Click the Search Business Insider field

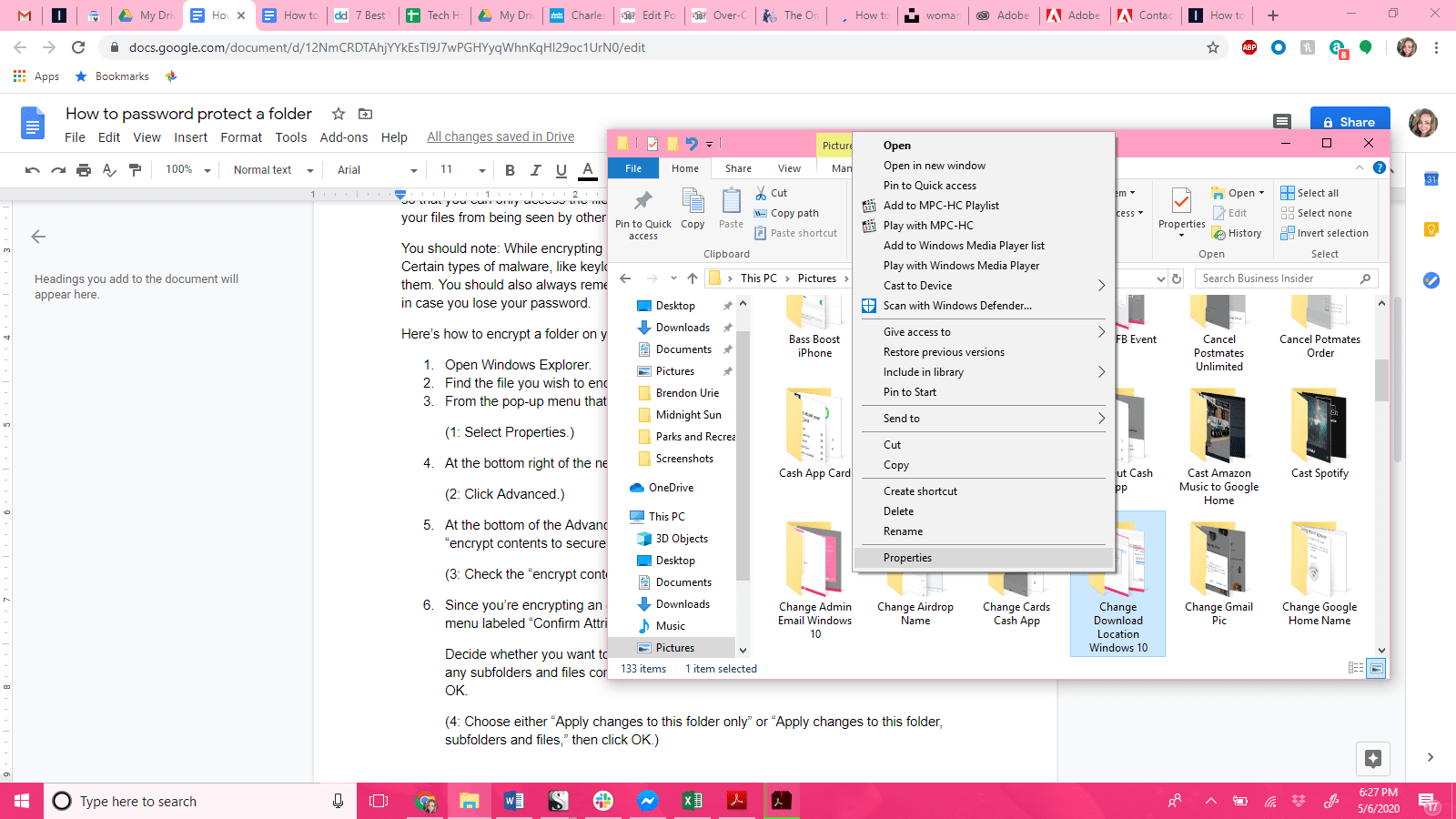tap(1279, 278)
